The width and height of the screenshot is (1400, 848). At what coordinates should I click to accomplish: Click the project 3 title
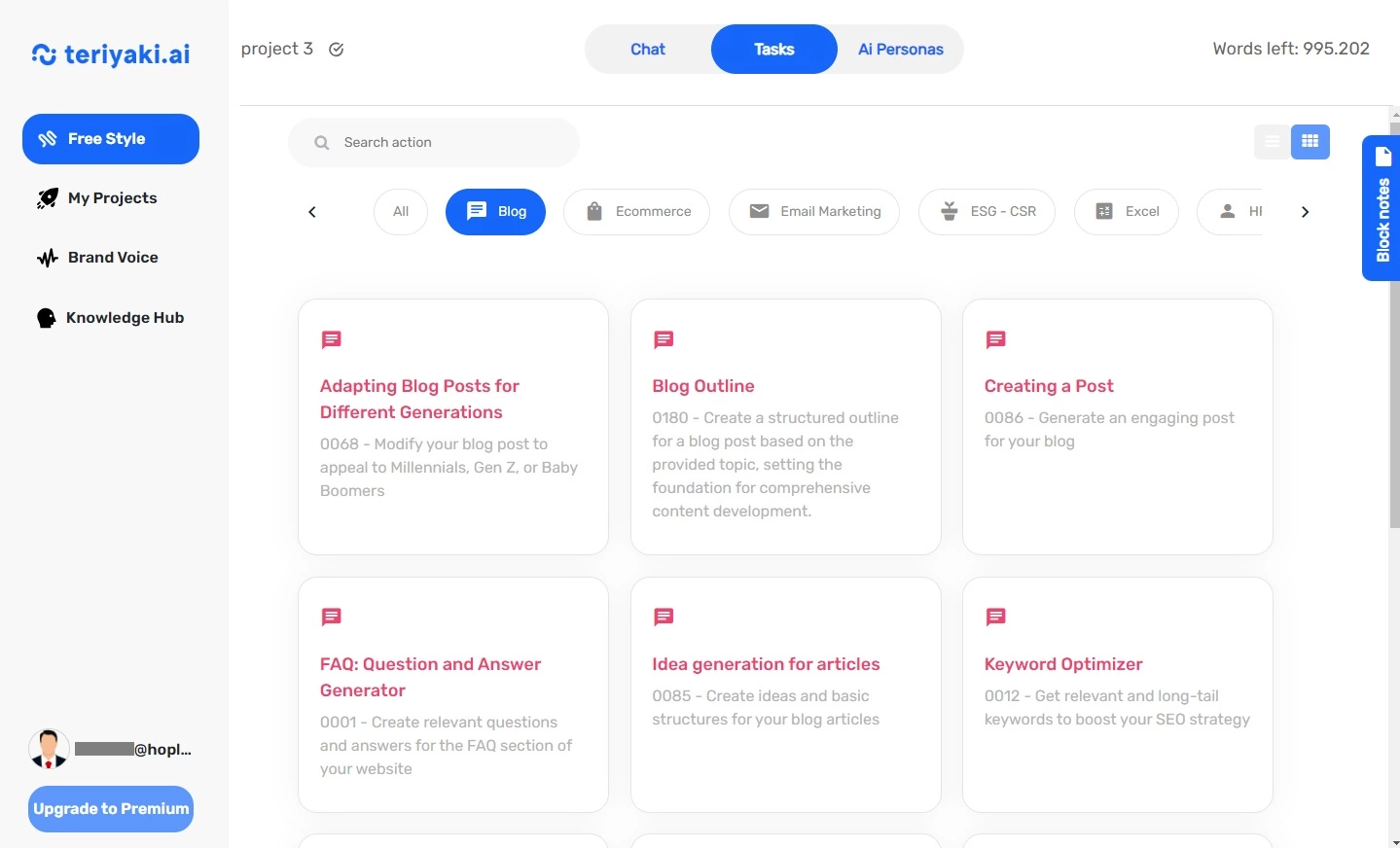[x=277, y=49]
